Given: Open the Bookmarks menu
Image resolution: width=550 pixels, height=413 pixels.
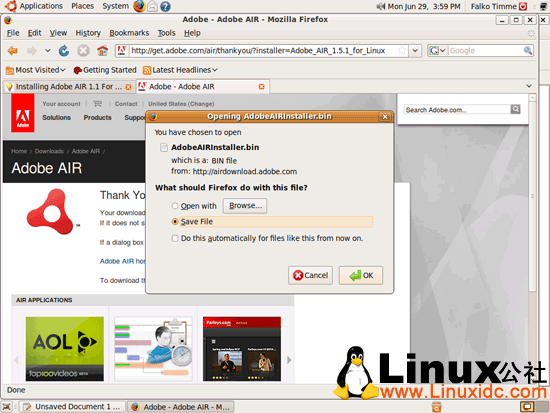Looking at the screenshot, I should [x=129, y=33].
